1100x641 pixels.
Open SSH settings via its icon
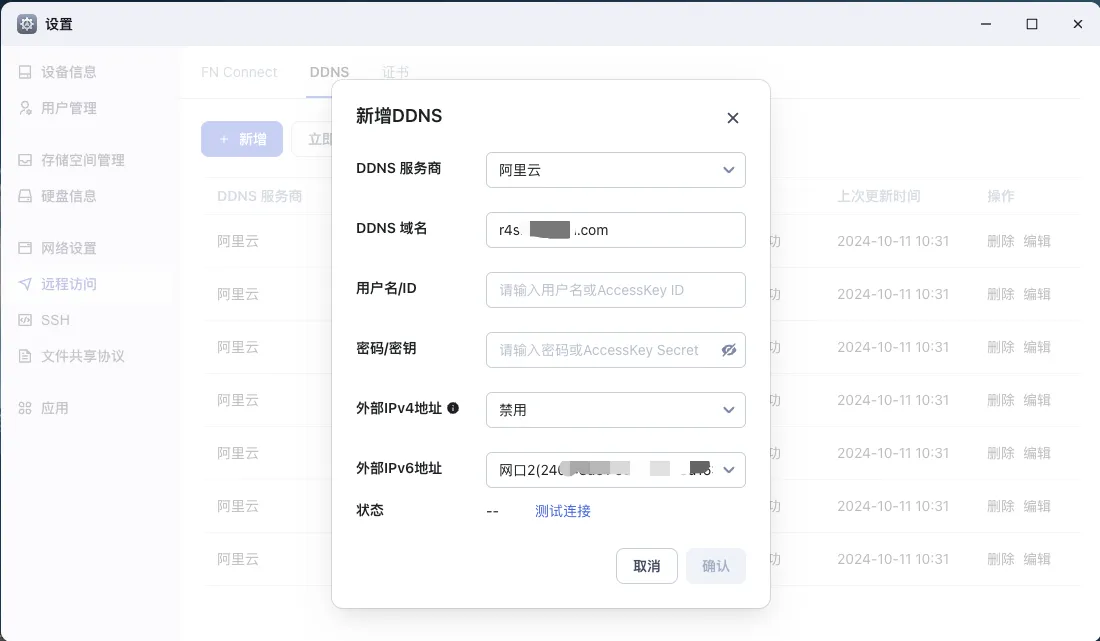[25, 320]
